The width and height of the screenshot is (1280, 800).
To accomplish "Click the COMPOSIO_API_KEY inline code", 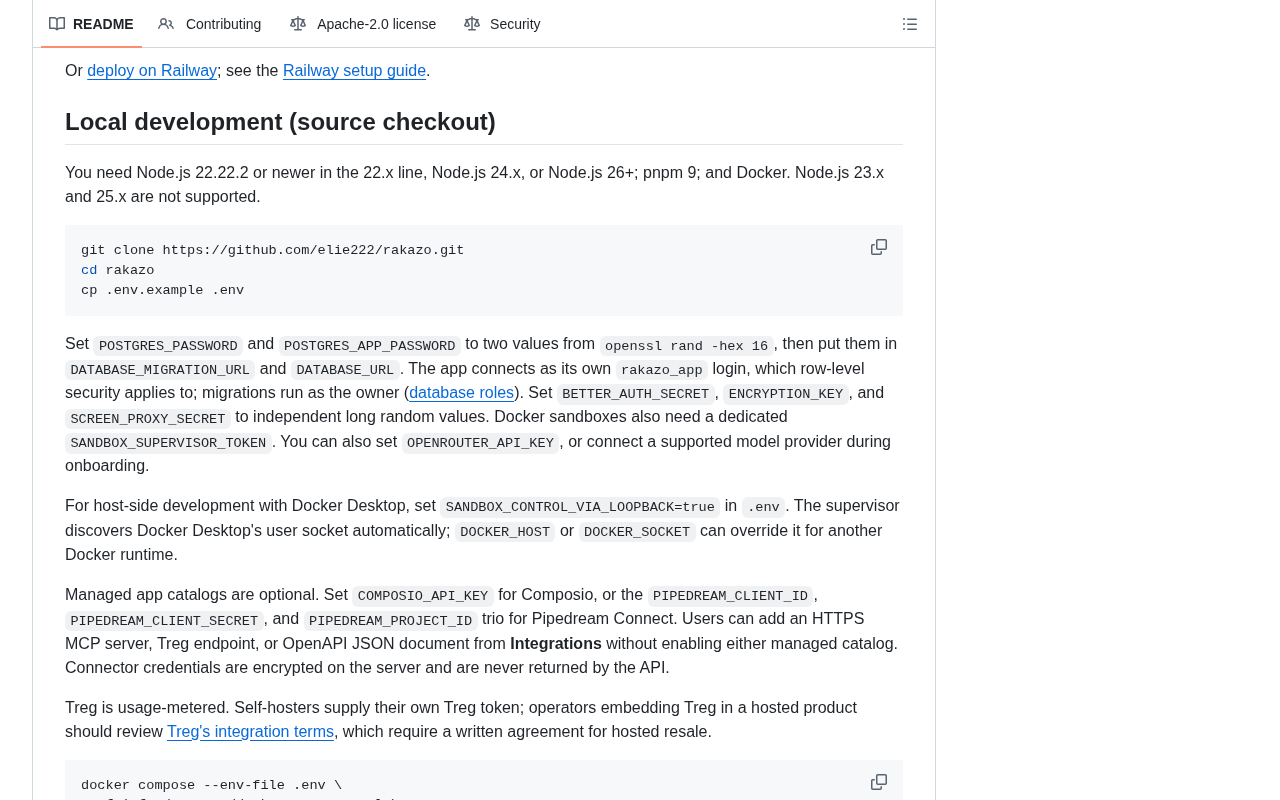I will click(x=423, y=596).
